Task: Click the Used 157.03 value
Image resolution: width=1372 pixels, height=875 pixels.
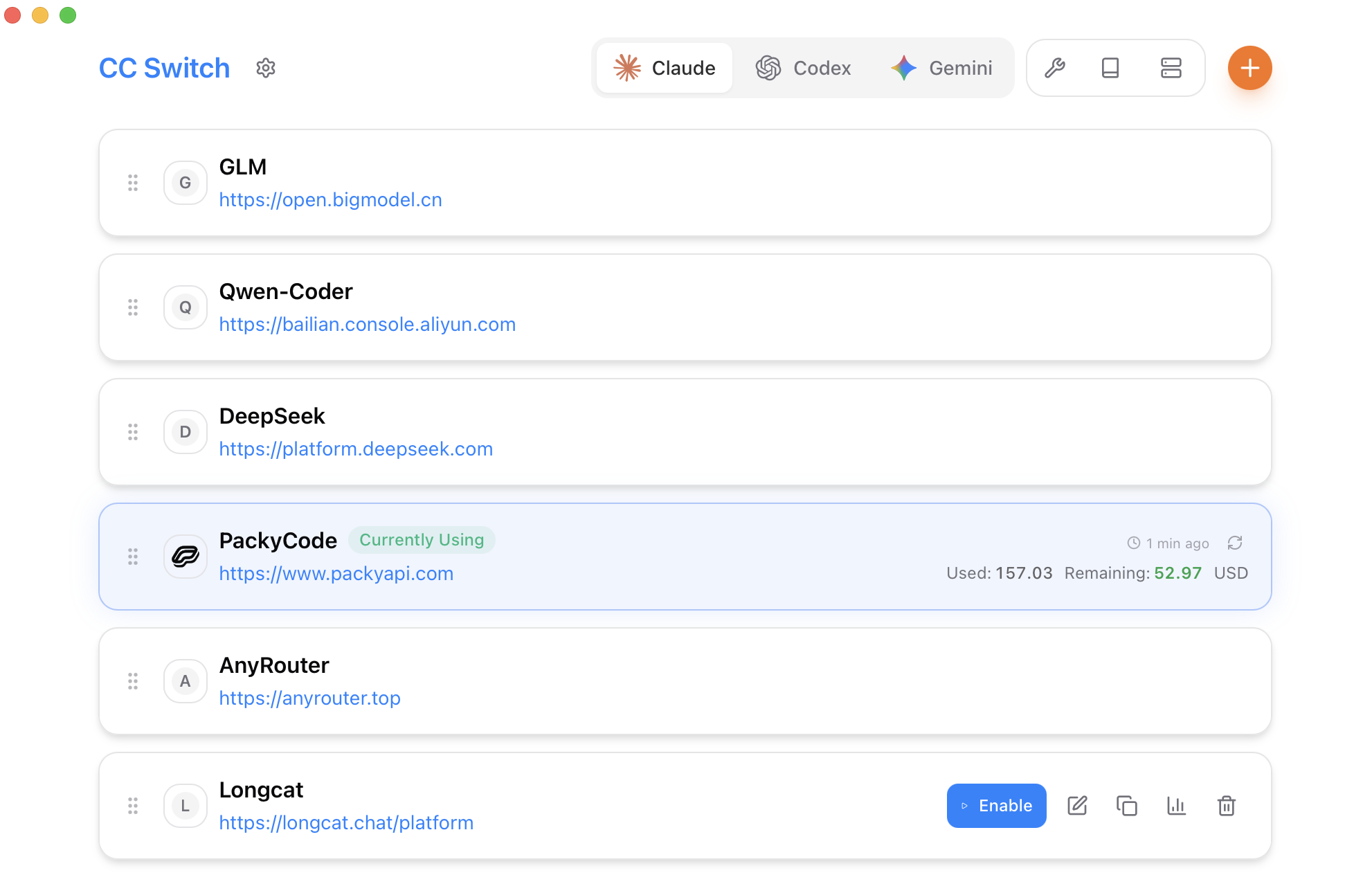Action: [x=1024, y=573]
